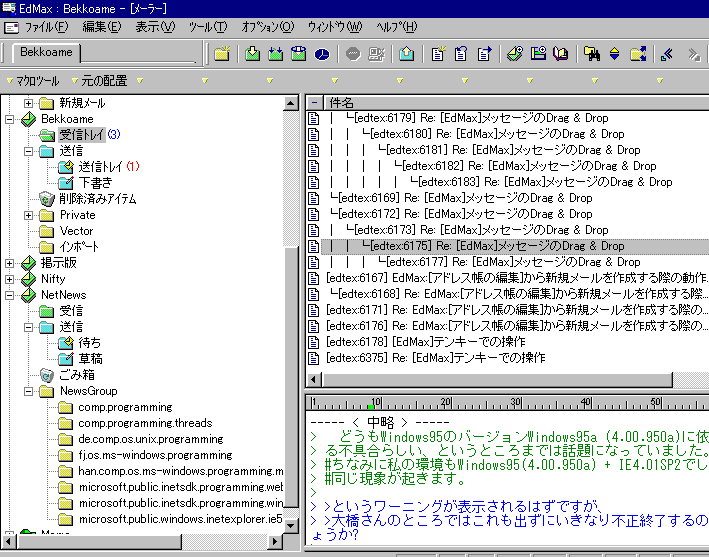Select the インポート folder
Screen dimensions: 709x557
click(x=79, y=247)
